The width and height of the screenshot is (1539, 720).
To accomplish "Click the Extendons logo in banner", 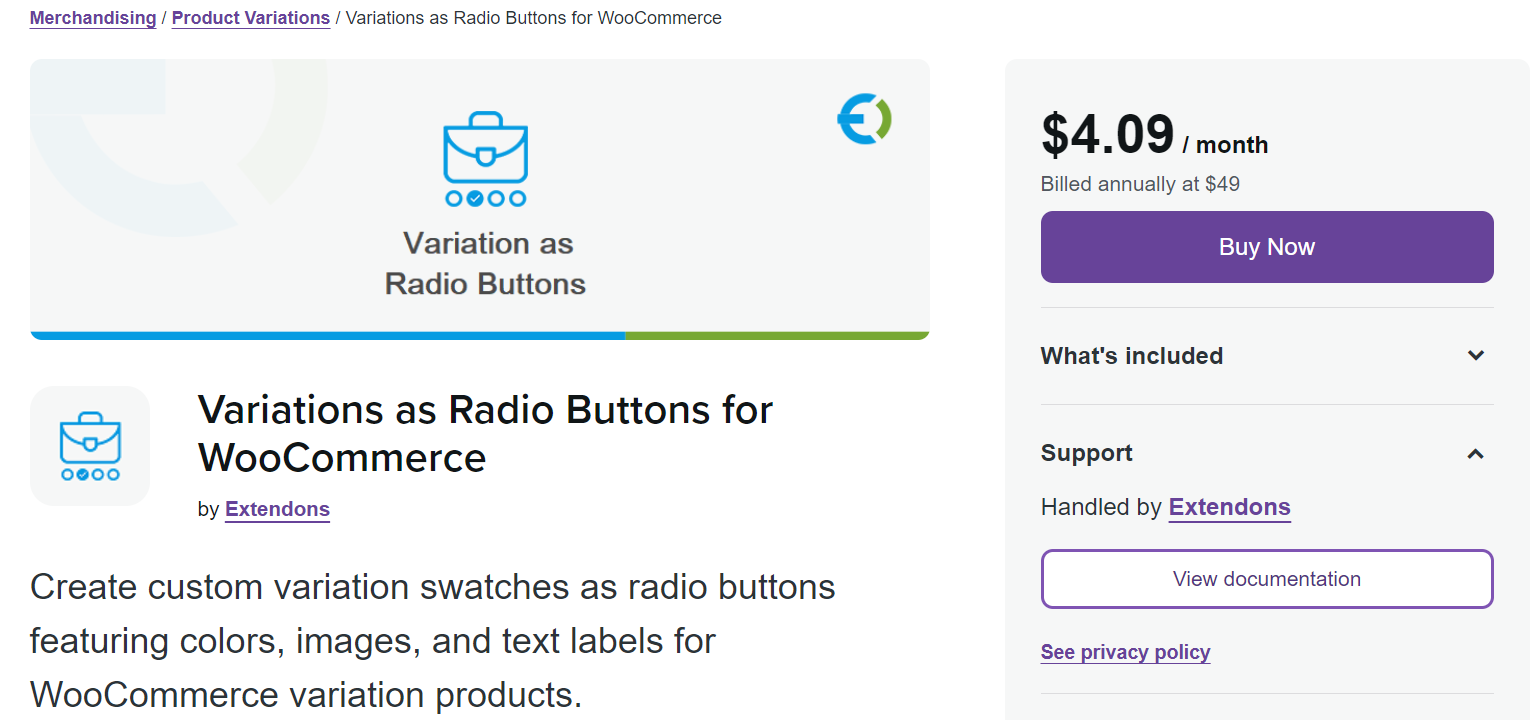I will [864, 119].
